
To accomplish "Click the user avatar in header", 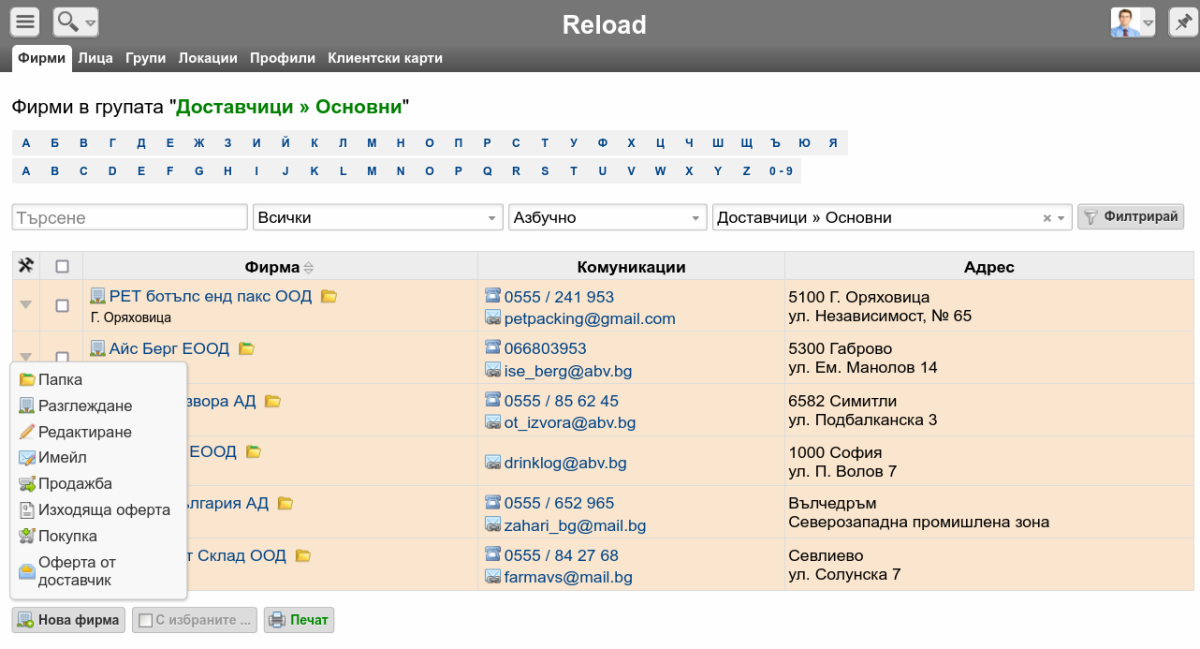I will coord(1126,22).
